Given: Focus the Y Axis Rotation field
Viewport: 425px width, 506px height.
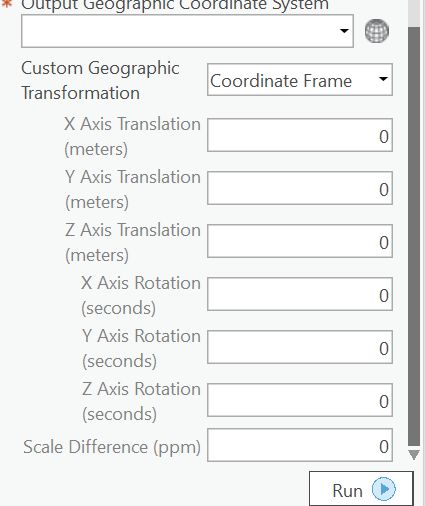Looking at the screenshot, I should 300,347.
